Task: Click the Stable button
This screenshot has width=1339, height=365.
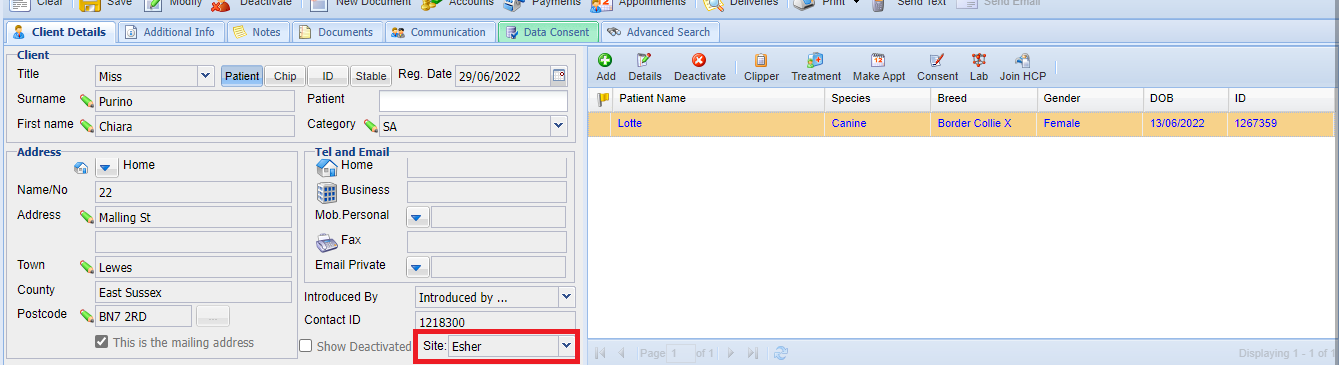Action: (371, 76)
